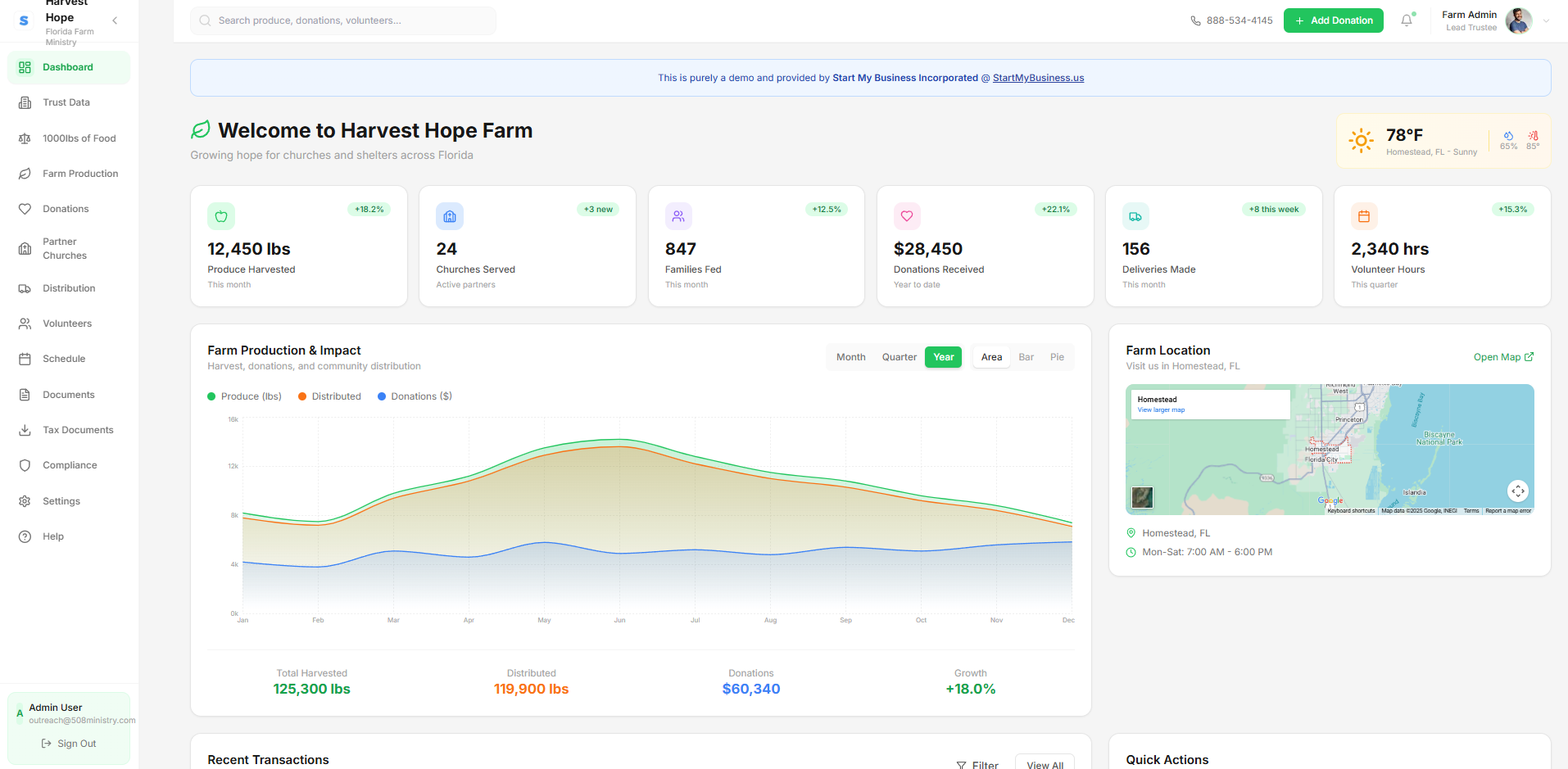The image size is (1568, 769).
Task: Click the people icon on Families Fed card
Action: (678, 216)
